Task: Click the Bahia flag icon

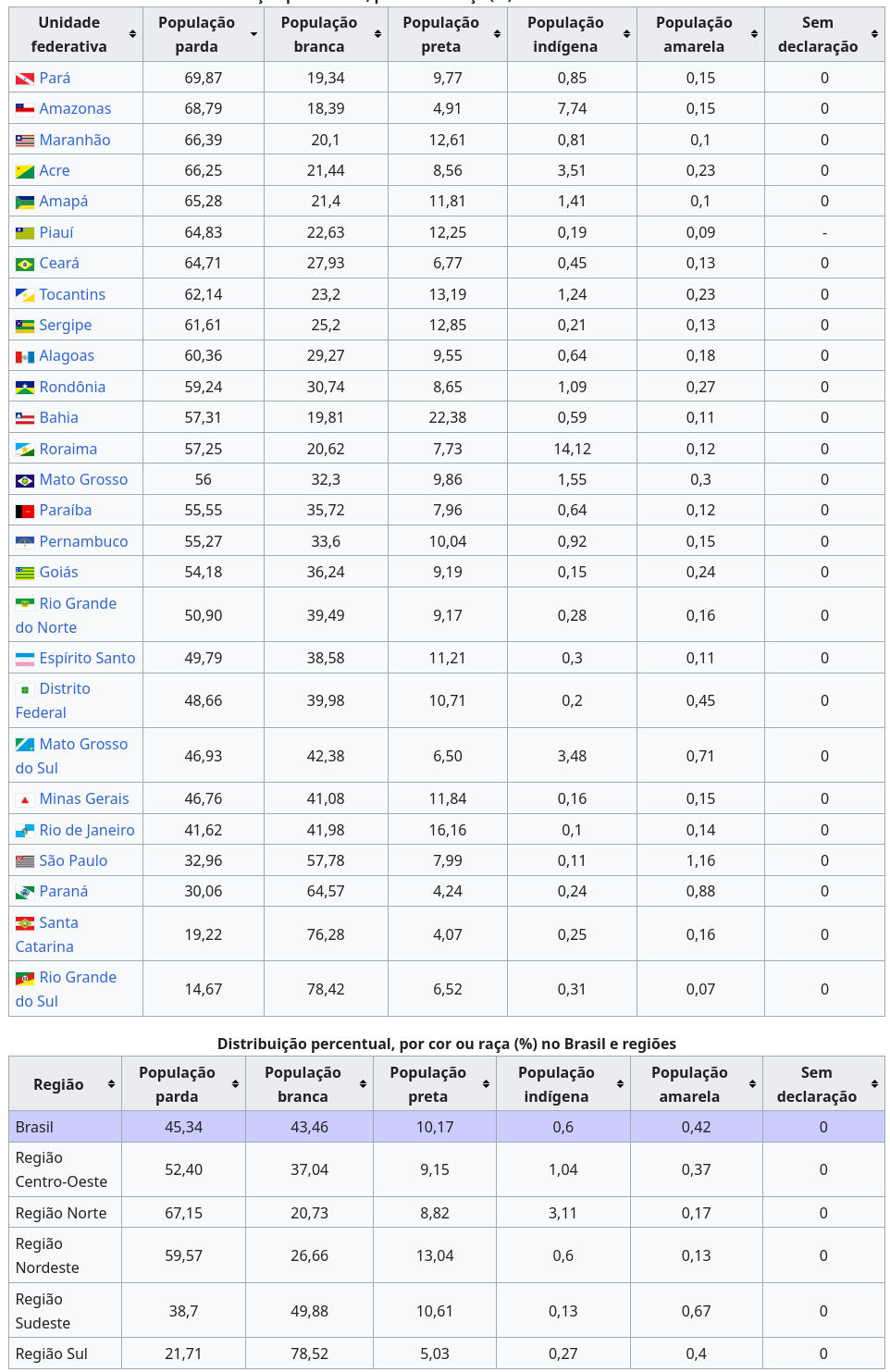Action: tap(25, 418)
